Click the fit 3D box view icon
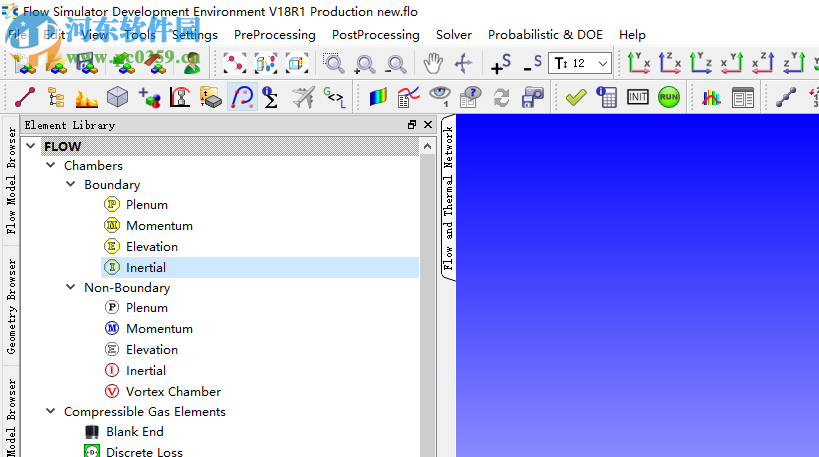The height and width of the screenshot is (457, 819). [x=297, y=64]
